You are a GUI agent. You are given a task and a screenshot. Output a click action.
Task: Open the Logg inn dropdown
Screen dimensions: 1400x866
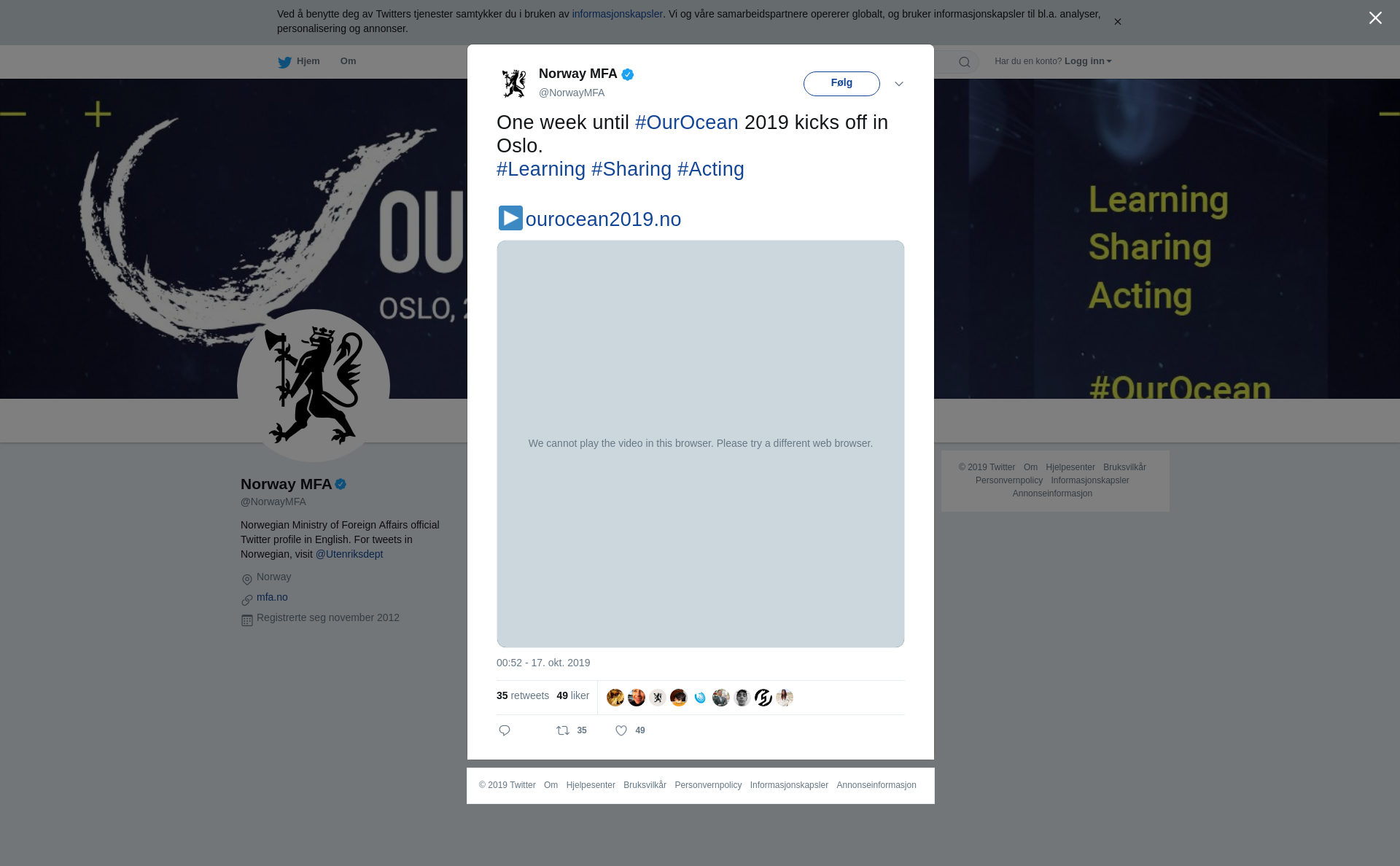[x=1088, y=61]
